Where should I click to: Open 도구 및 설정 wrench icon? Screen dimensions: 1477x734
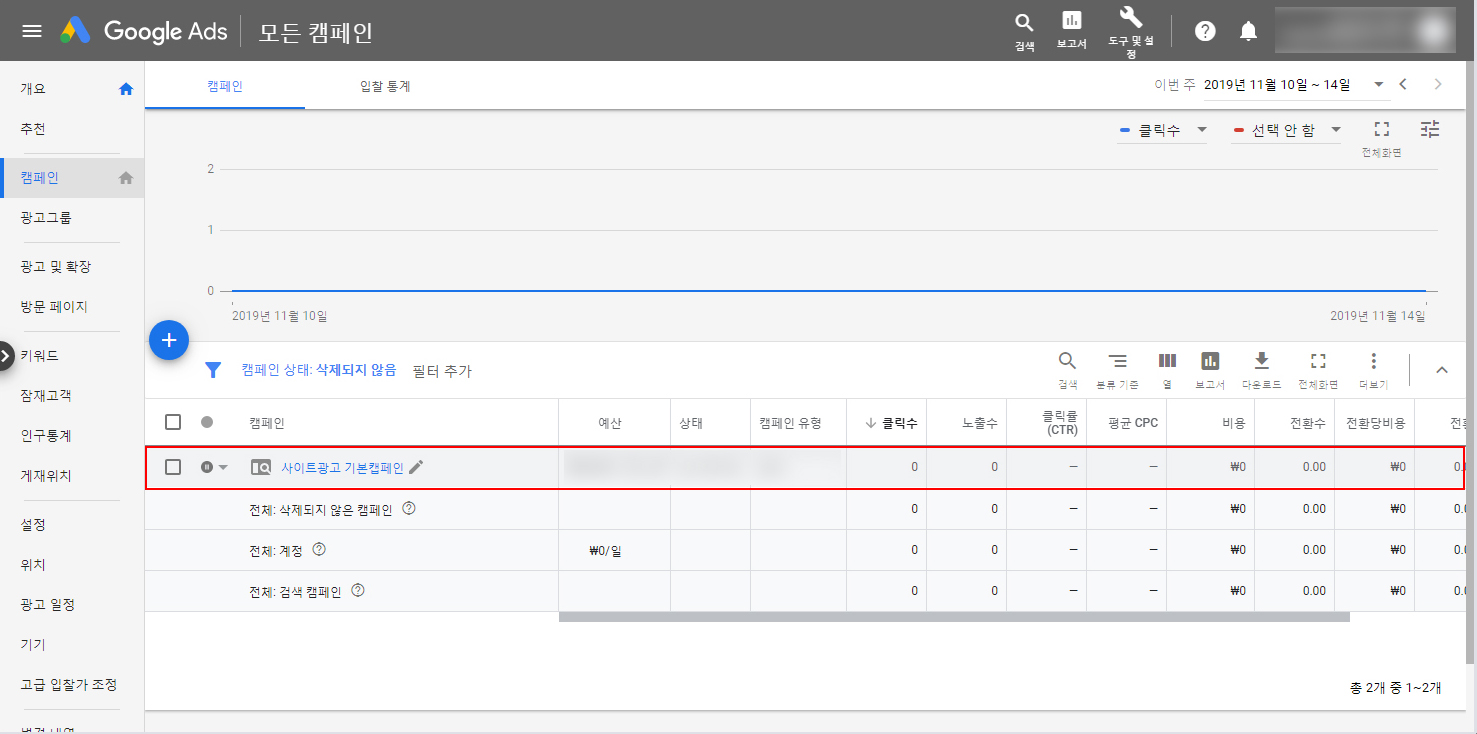1131,20
